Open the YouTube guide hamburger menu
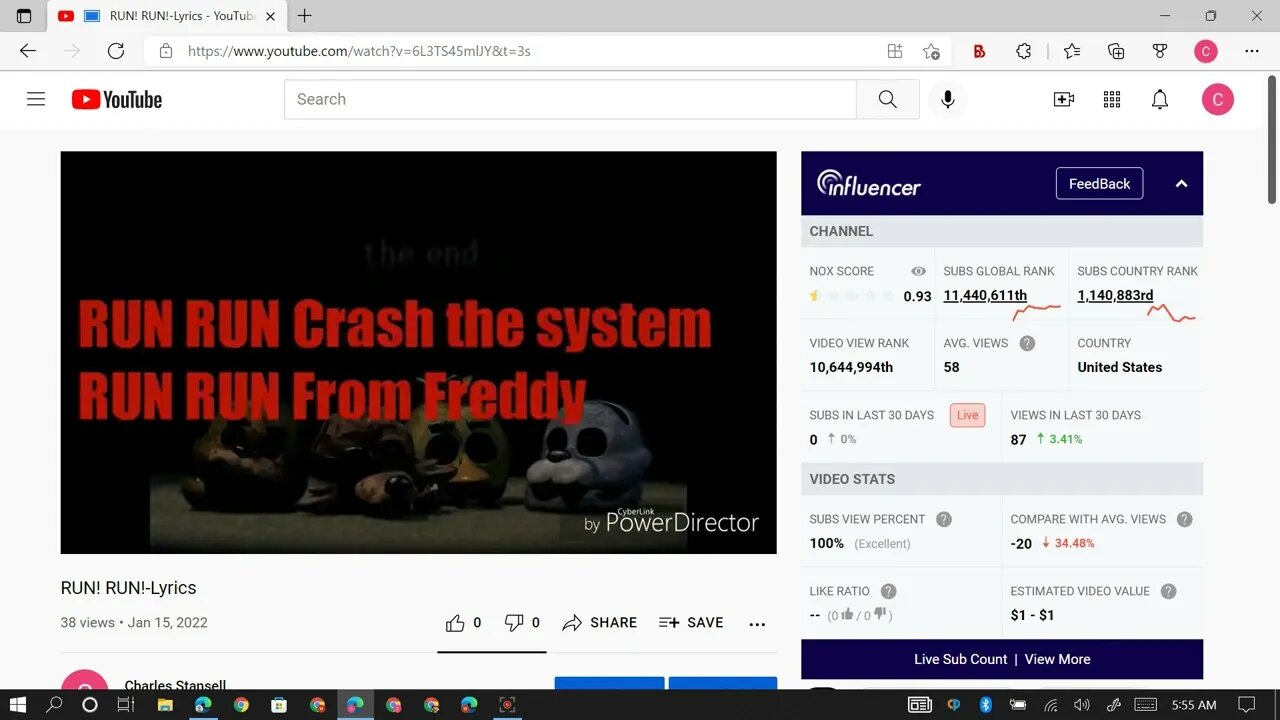Image resolution: width=1280 pixels, height=720 pixels. pos(36,99)
